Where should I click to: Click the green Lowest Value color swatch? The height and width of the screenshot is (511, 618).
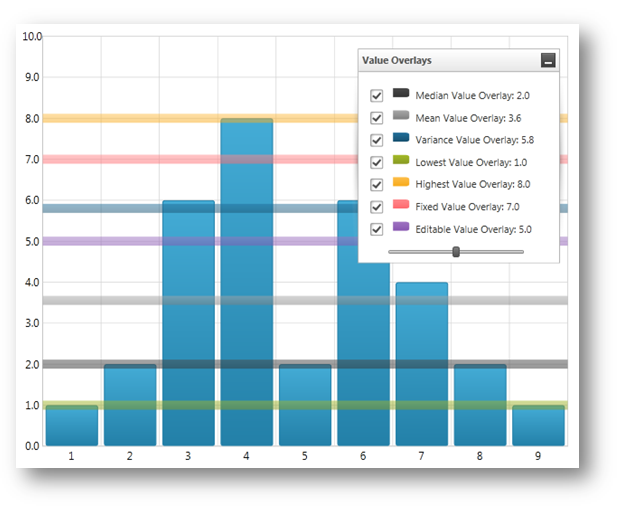(401, 160)
